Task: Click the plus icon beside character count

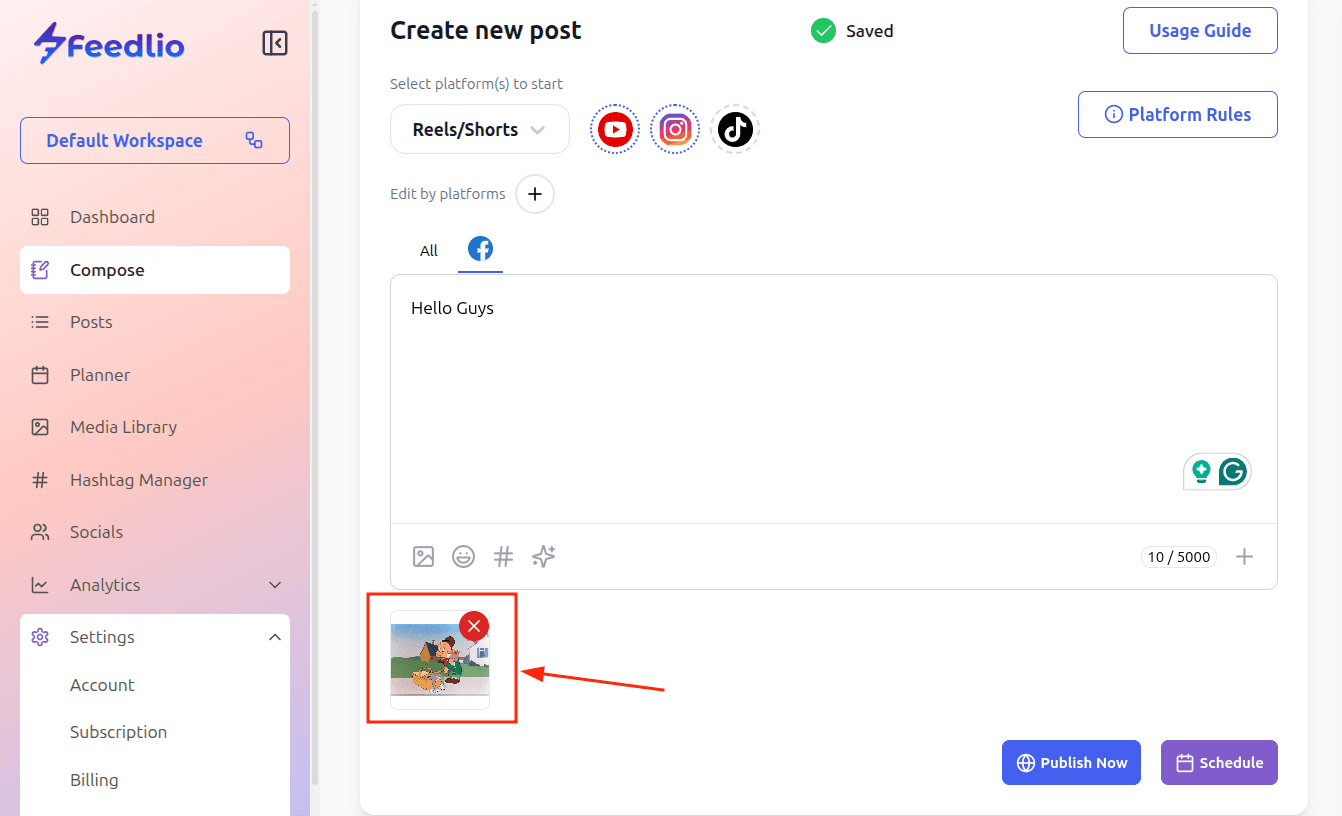Action: click(x=1244, y=557)
